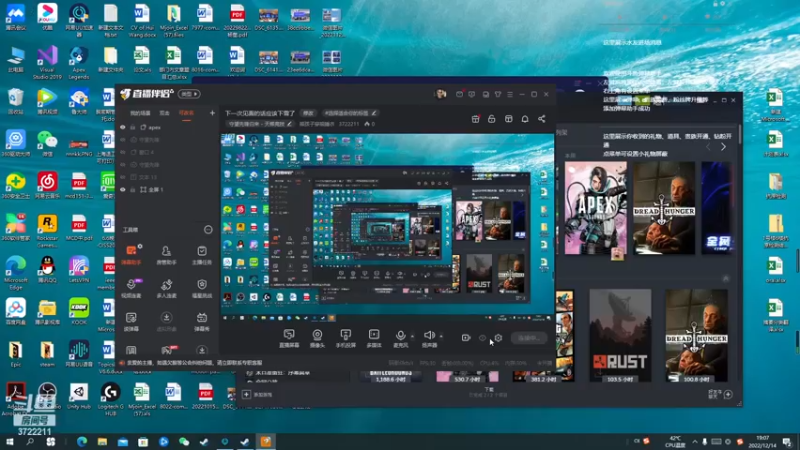Image resolution: width=800 pixels, height=450 pixels.
Task: Open the Windows Start menu
Action: tap(9, 442)
